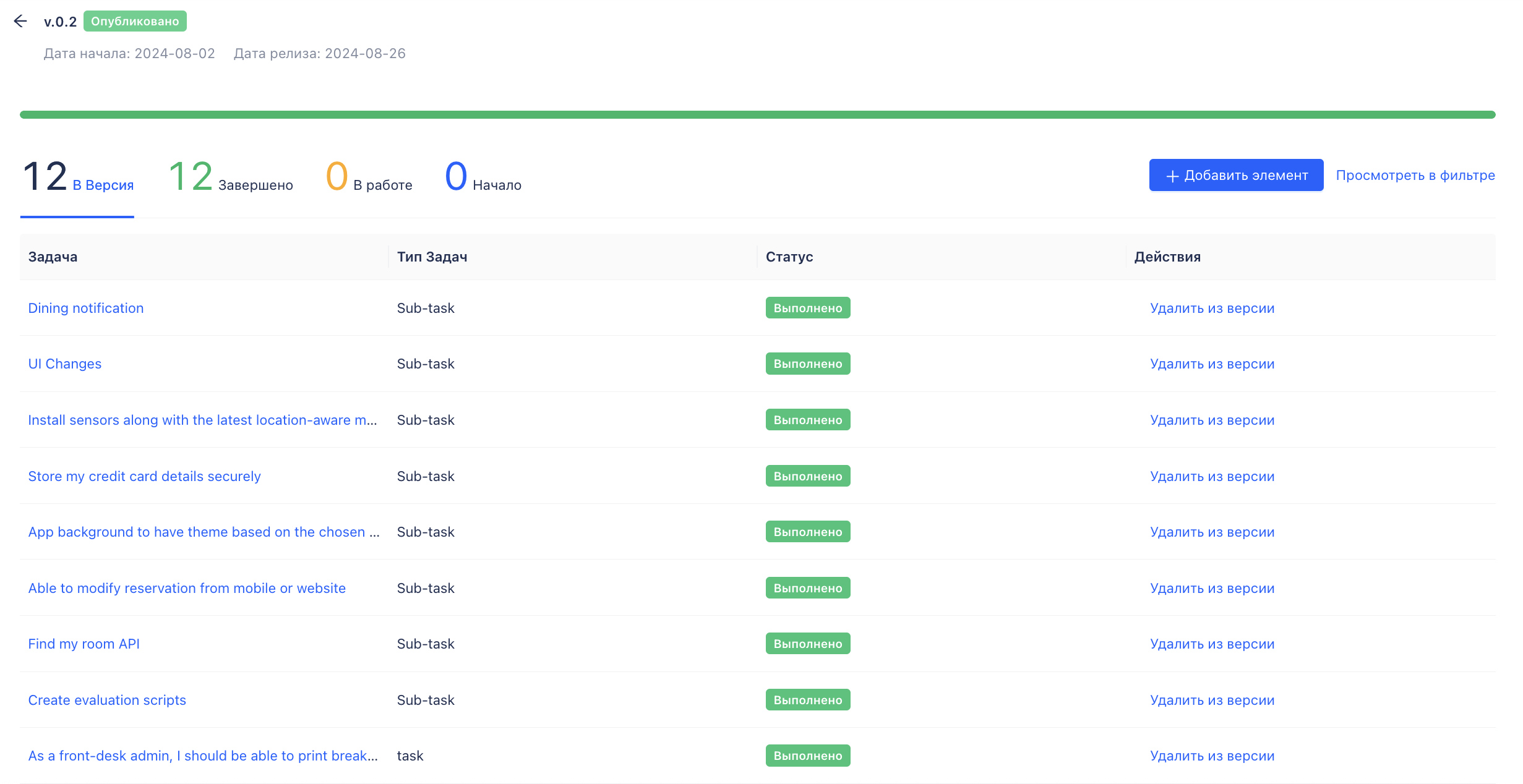
Task: Go back using the left arrow icon
Action: point(20,21)
